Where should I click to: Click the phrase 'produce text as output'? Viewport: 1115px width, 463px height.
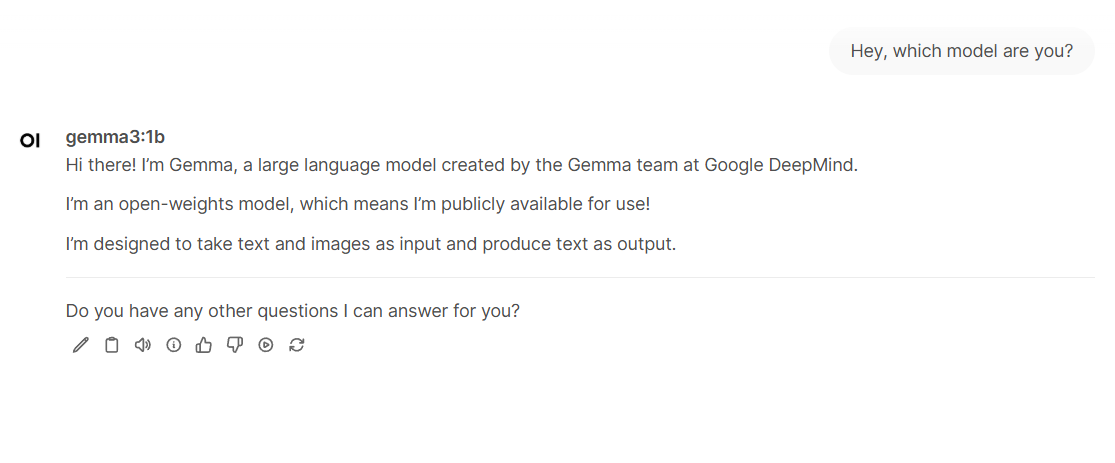click(x=578, y=244)
